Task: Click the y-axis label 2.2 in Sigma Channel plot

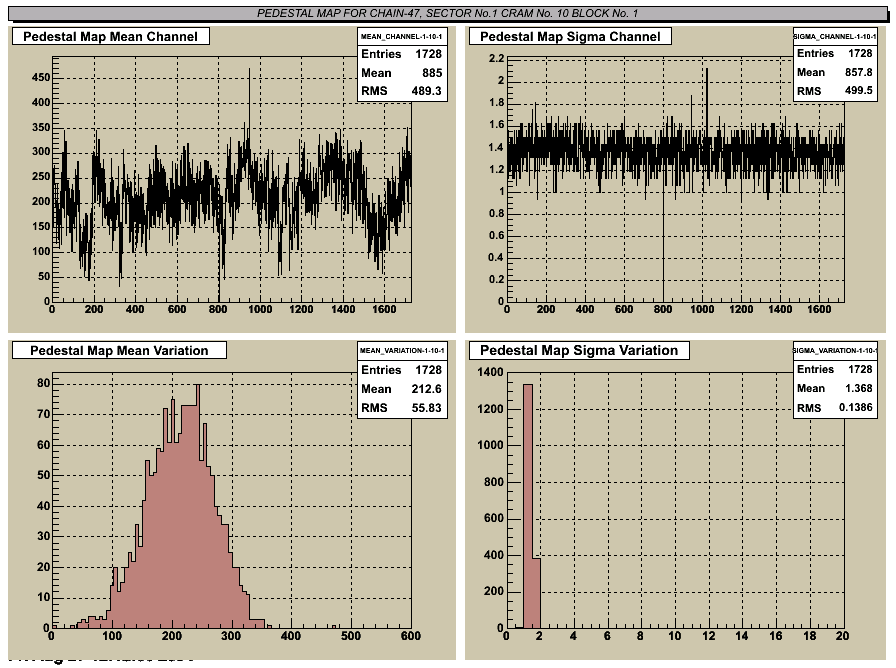Action: [497, 58]
